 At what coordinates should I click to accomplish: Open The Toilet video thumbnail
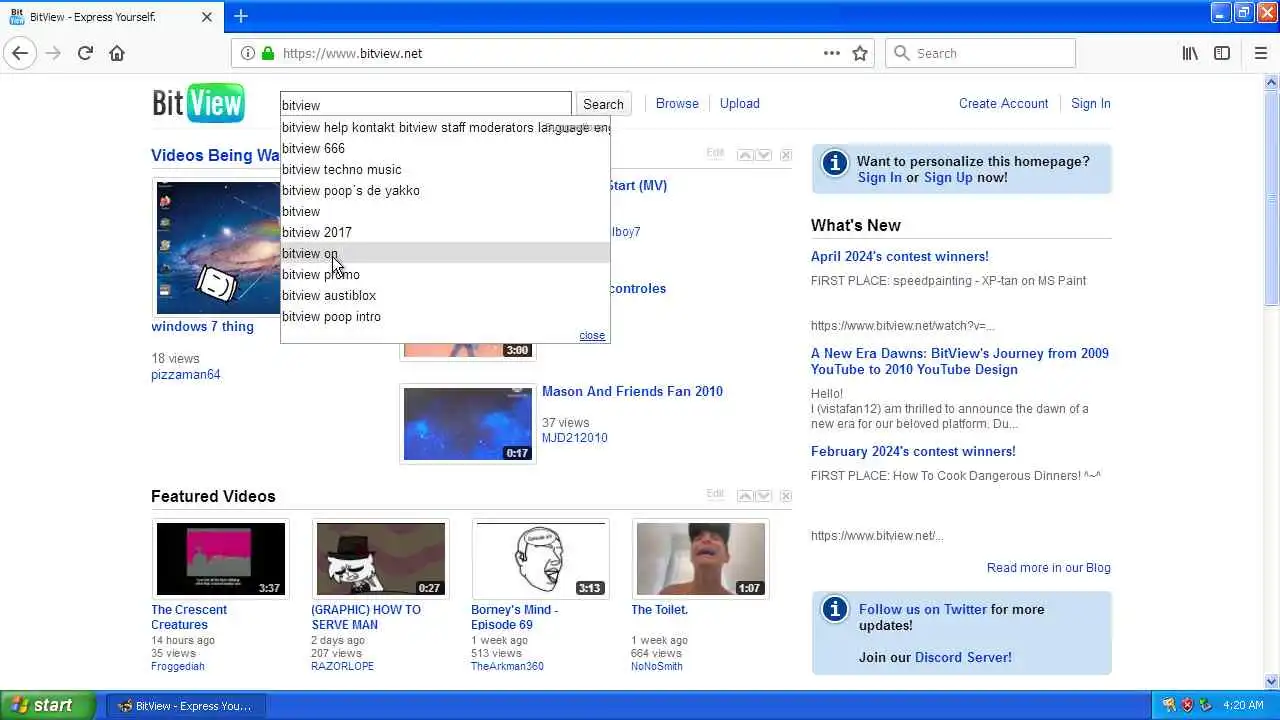(700, 559)
